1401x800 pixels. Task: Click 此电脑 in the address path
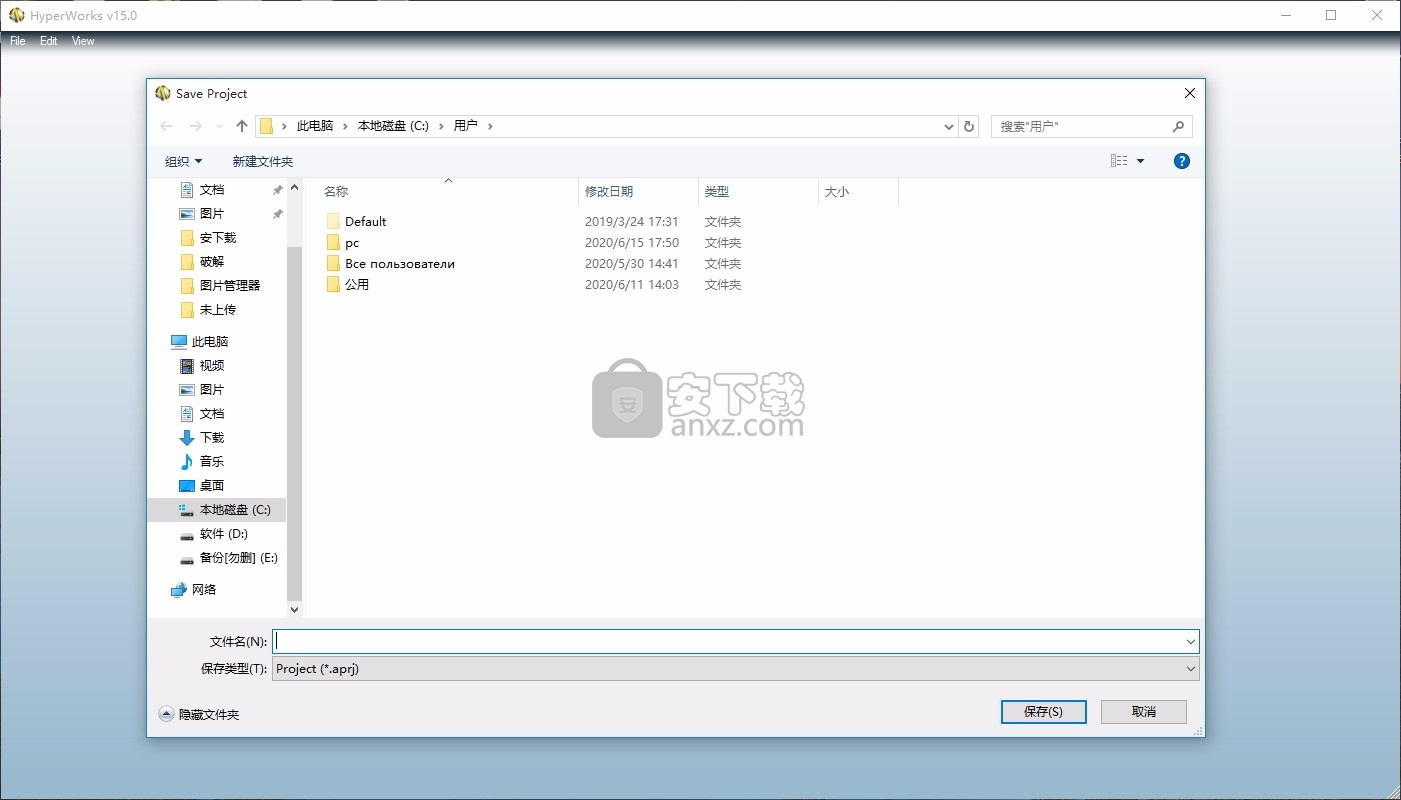[315, 126]
